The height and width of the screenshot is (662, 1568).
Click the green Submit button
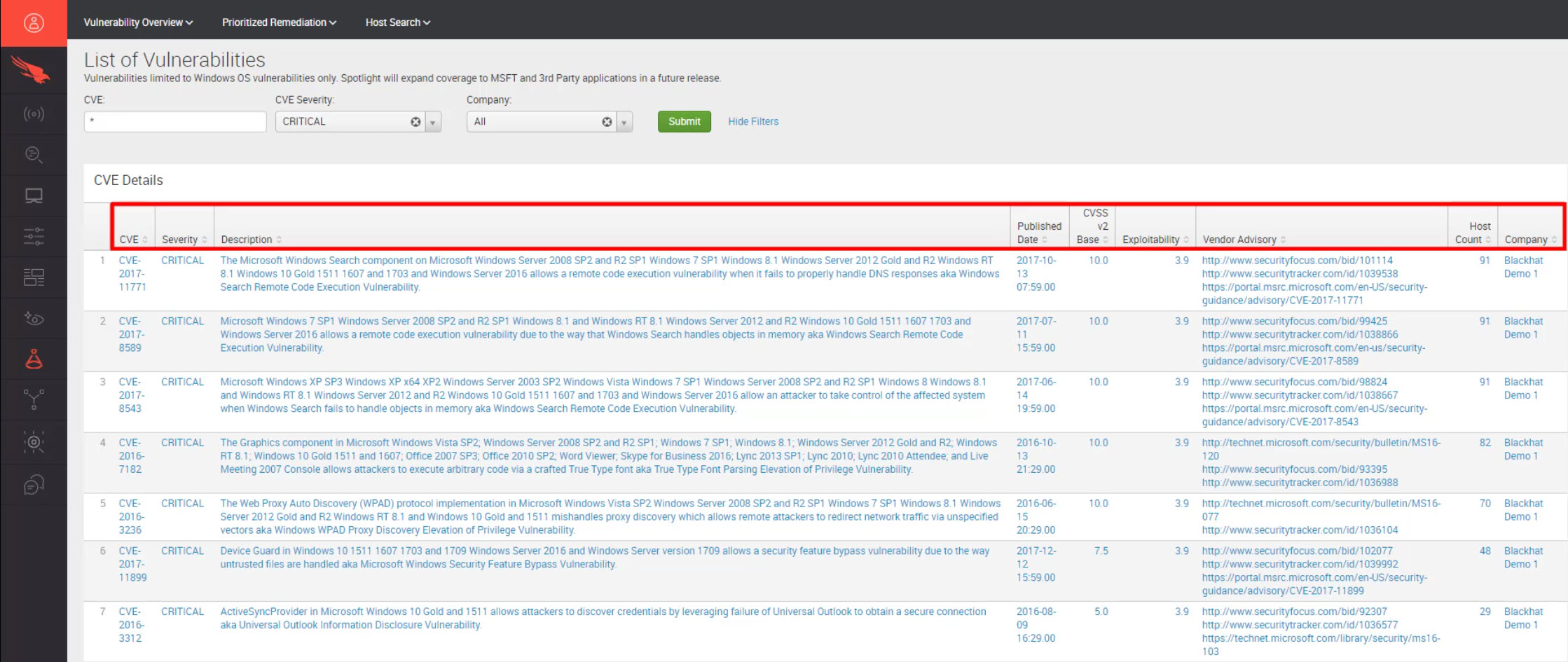point(685,122)
